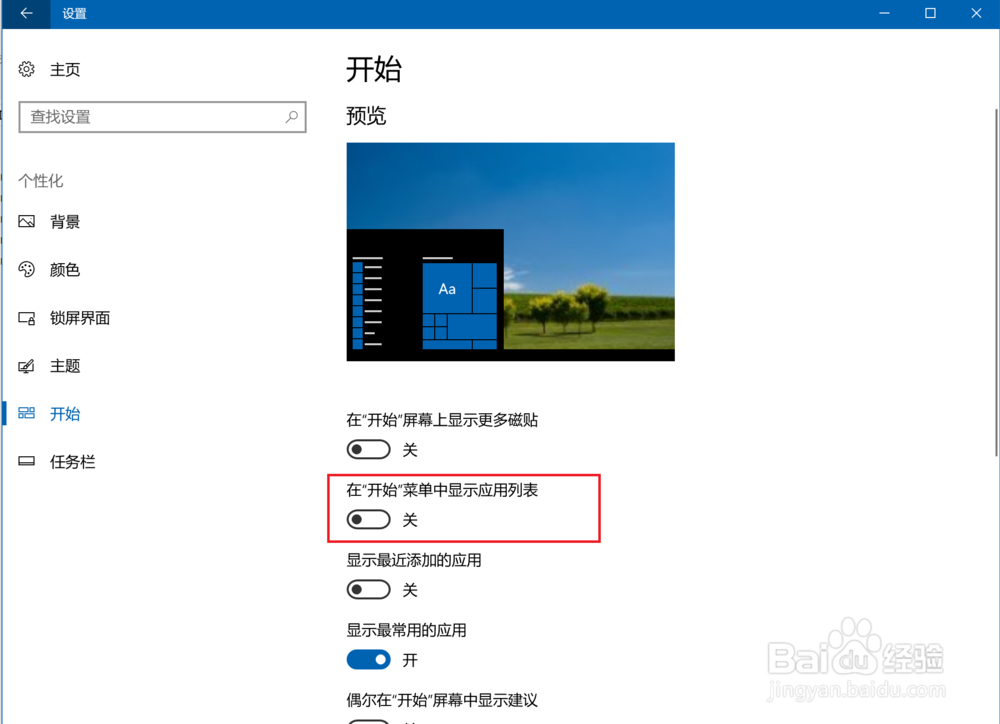Enable 在开始屏幕上显示更多磁贴
This screenshot has height=724, width=1000.
(368, 449)
